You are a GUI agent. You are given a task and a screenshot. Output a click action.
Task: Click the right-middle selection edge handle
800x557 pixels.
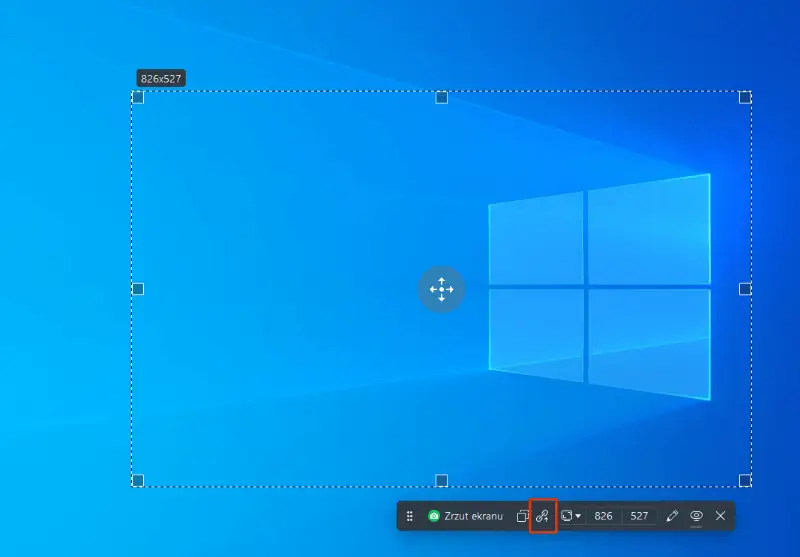tap(745, 289)
